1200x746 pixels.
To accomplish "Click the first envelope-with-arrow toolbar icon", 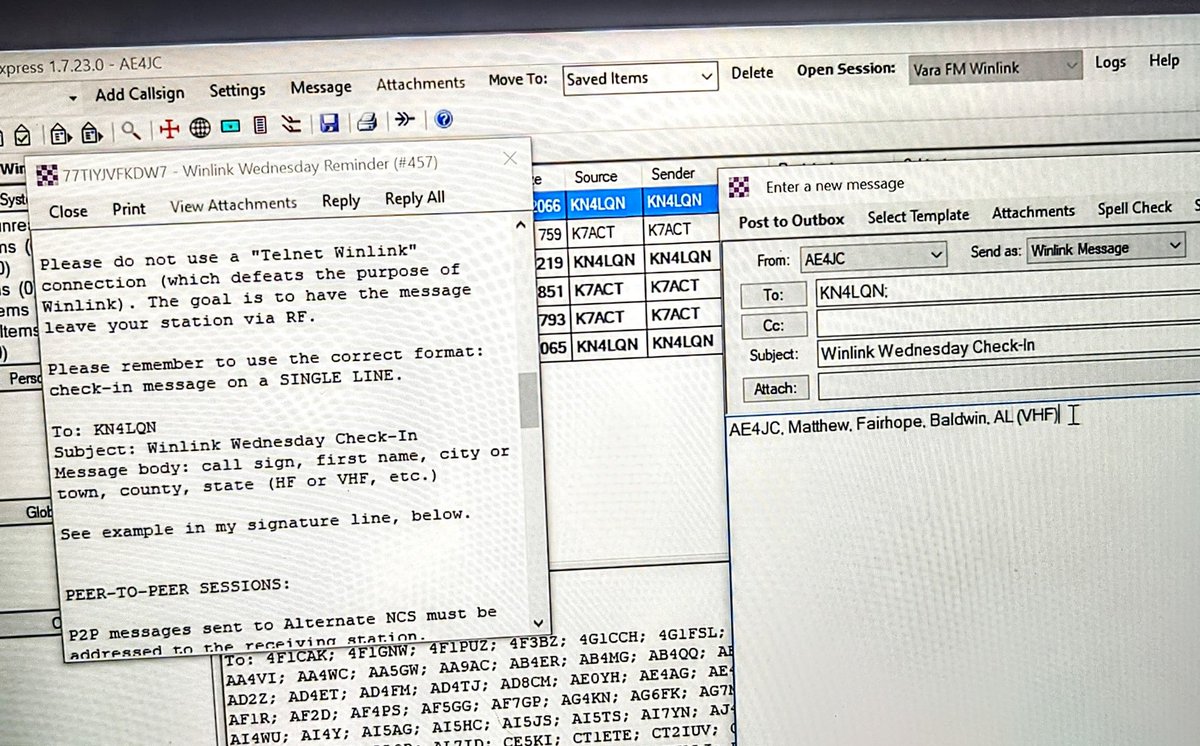I will point(60,133).
